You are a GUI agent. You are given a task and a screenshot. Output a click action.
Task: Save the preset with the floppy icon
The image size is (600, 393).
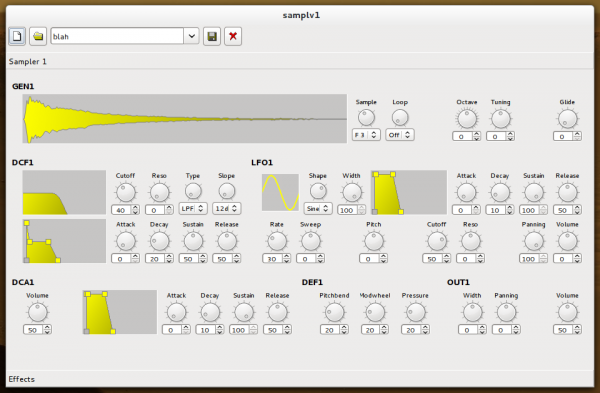pos(212,36)
